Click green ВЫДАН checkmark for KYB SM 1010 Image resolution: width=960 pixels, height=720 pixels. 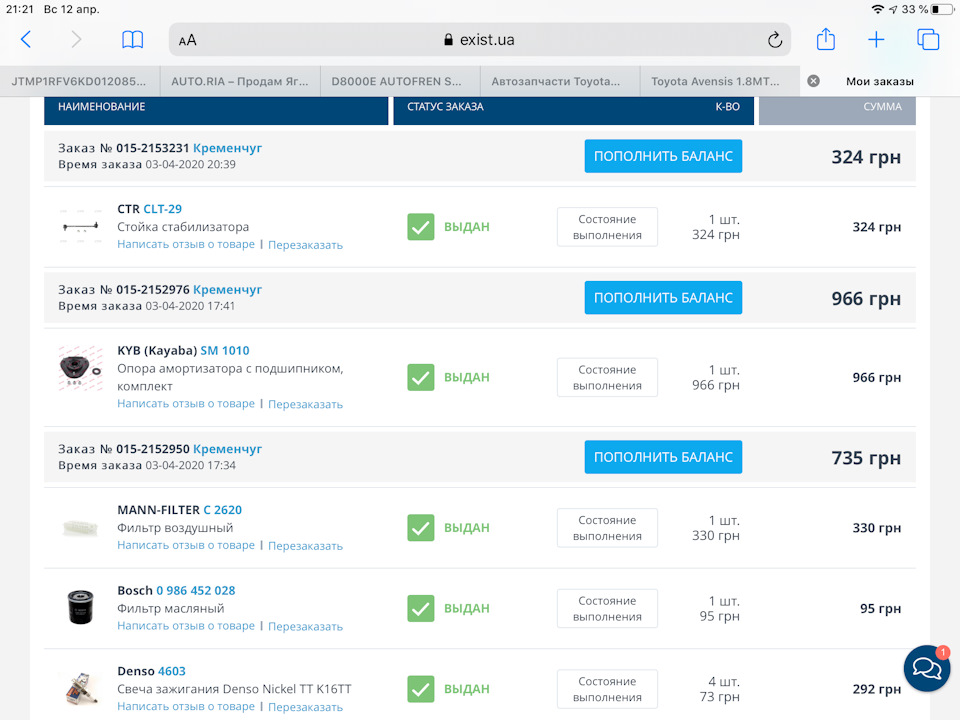click(421, 378)
